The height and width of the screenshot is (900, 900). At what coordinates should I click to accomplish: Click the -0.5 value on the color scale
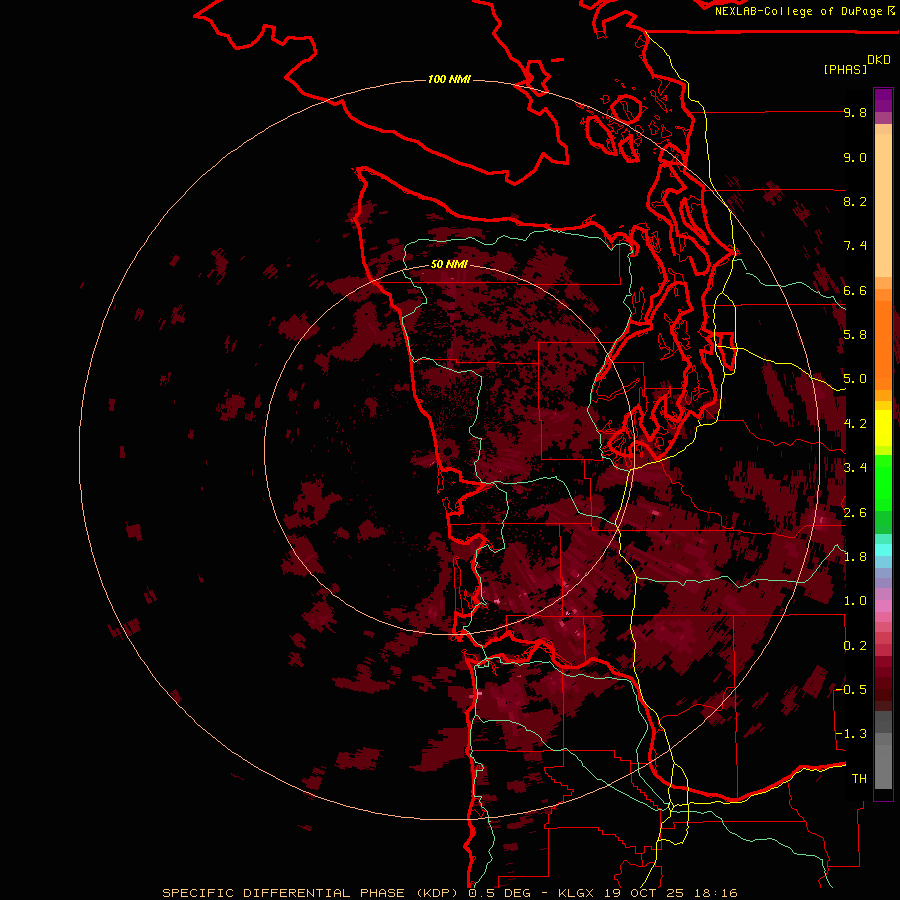(x=851, y=690)
